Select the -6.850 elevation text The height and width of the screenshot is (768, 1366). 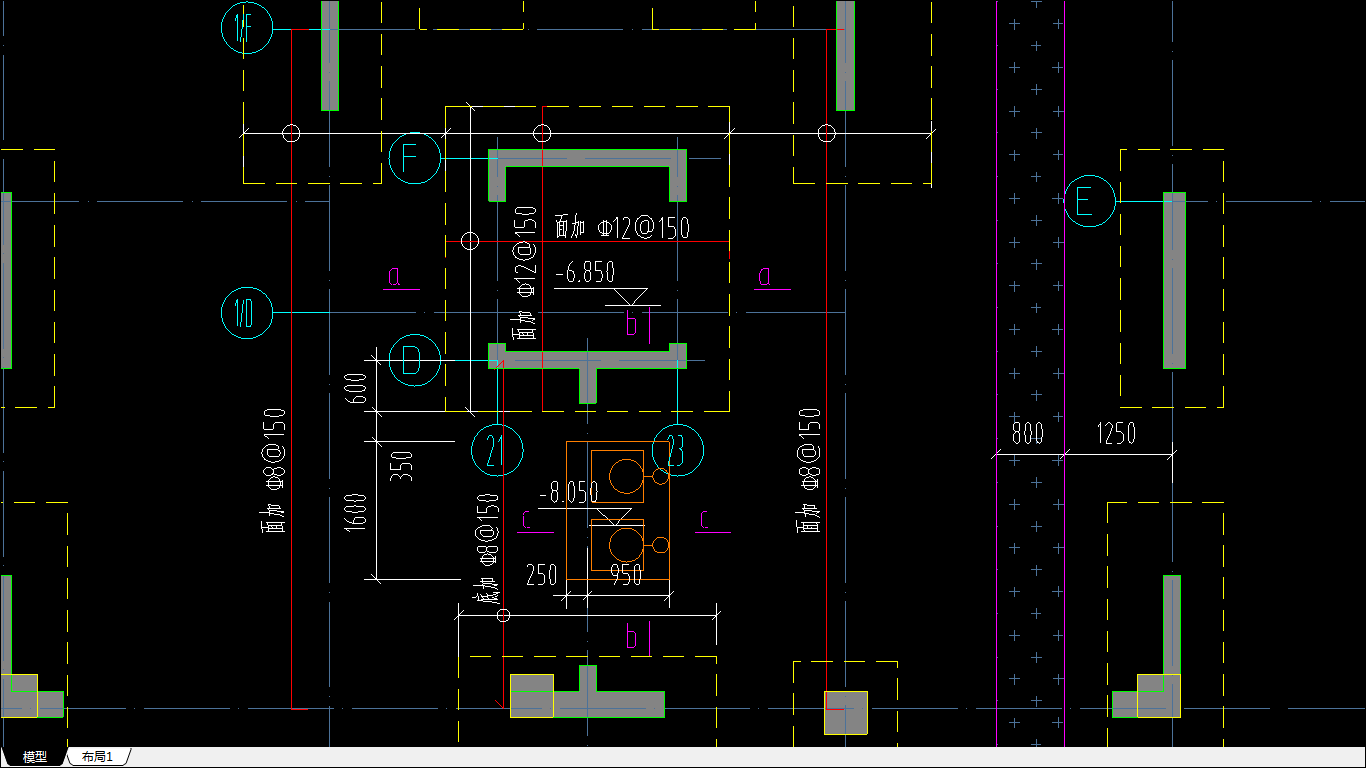(585, 273)
